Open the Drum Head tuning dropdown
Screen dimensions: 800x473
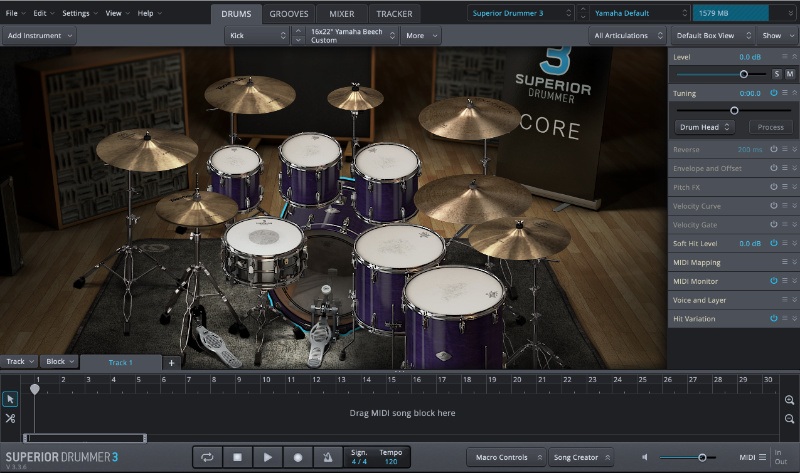pos(705,127)
